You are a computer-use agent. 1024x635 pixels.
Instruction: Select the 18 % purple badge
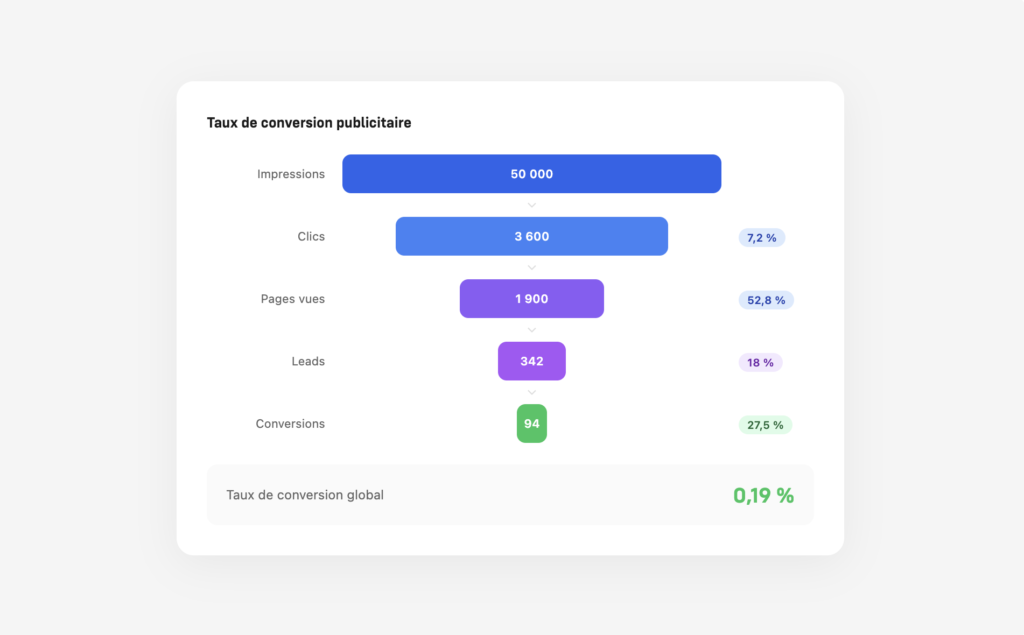(760, 362)
